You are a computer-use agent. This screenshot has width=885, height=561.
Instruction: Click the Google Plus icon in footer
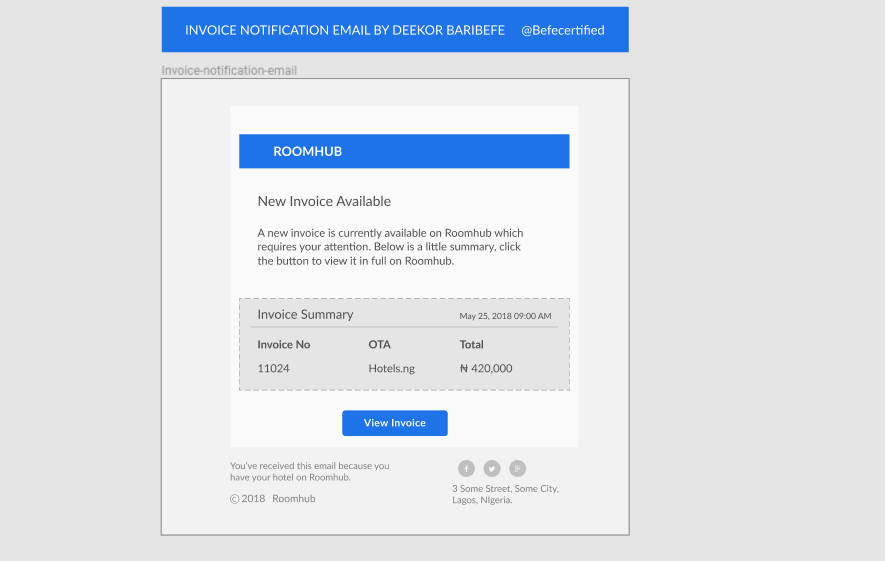point(518,468)
